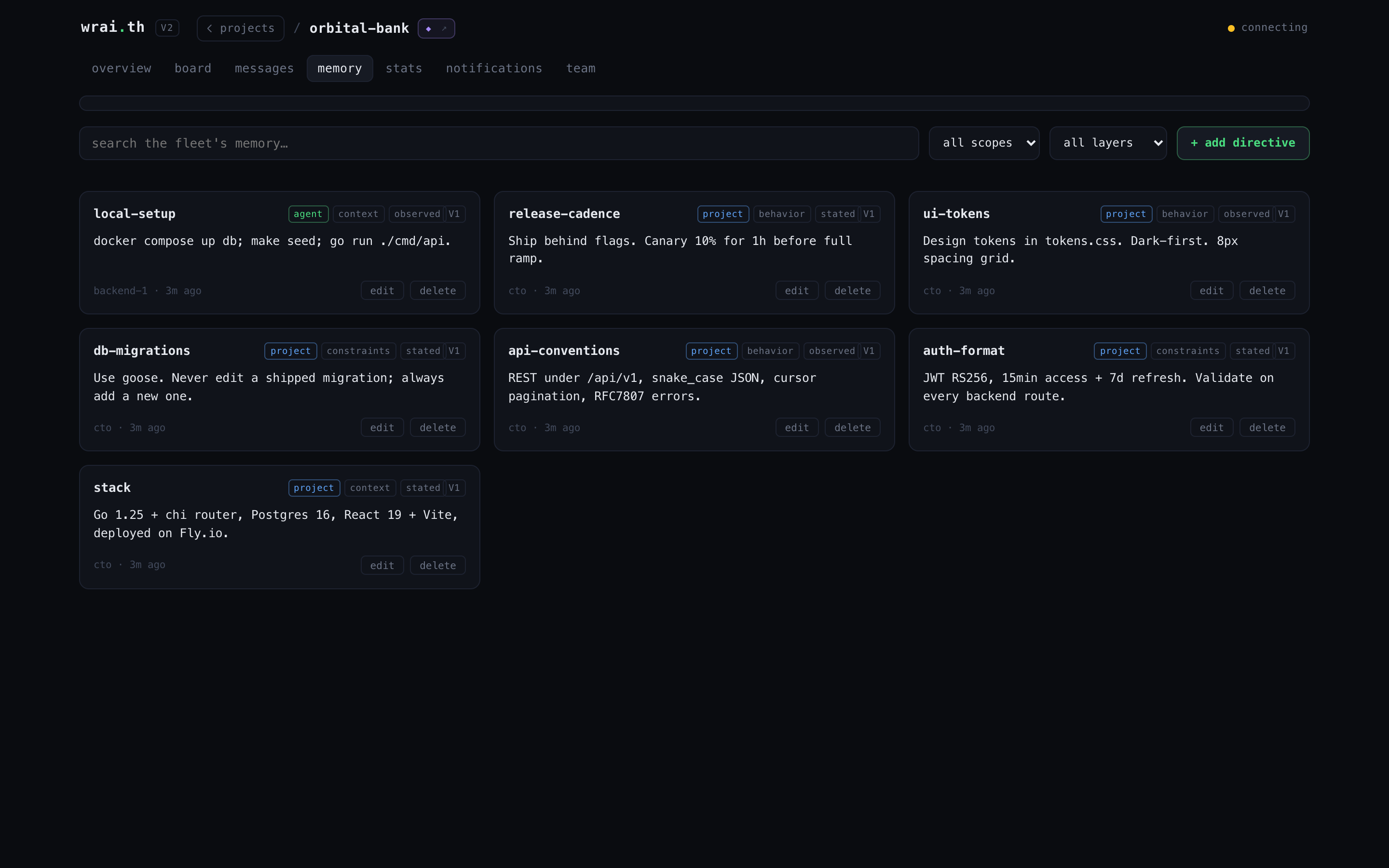This screenshot has height=868, width=1389.
Task: Click the observed tag on ui-tokens
Action: (1247, 214)
